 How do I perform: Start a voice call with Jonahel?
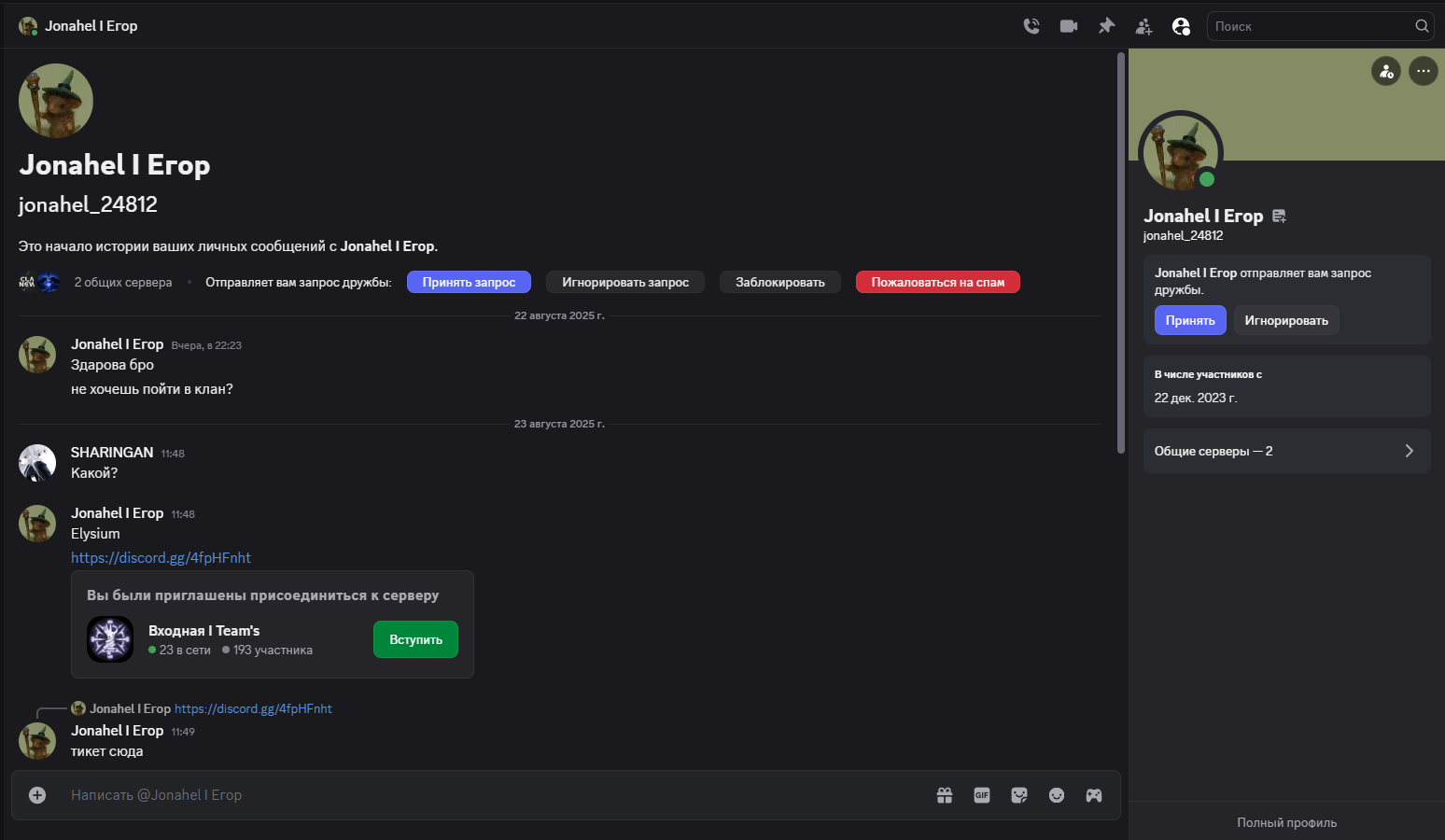coord(1031,26)
